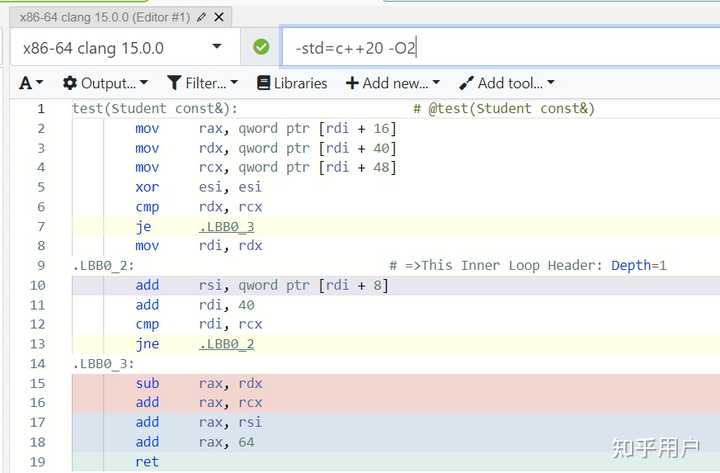720x473 pixels.
Task: Follow the .LBB0_2 label link on line 13
Action: (x=226, y=344)
